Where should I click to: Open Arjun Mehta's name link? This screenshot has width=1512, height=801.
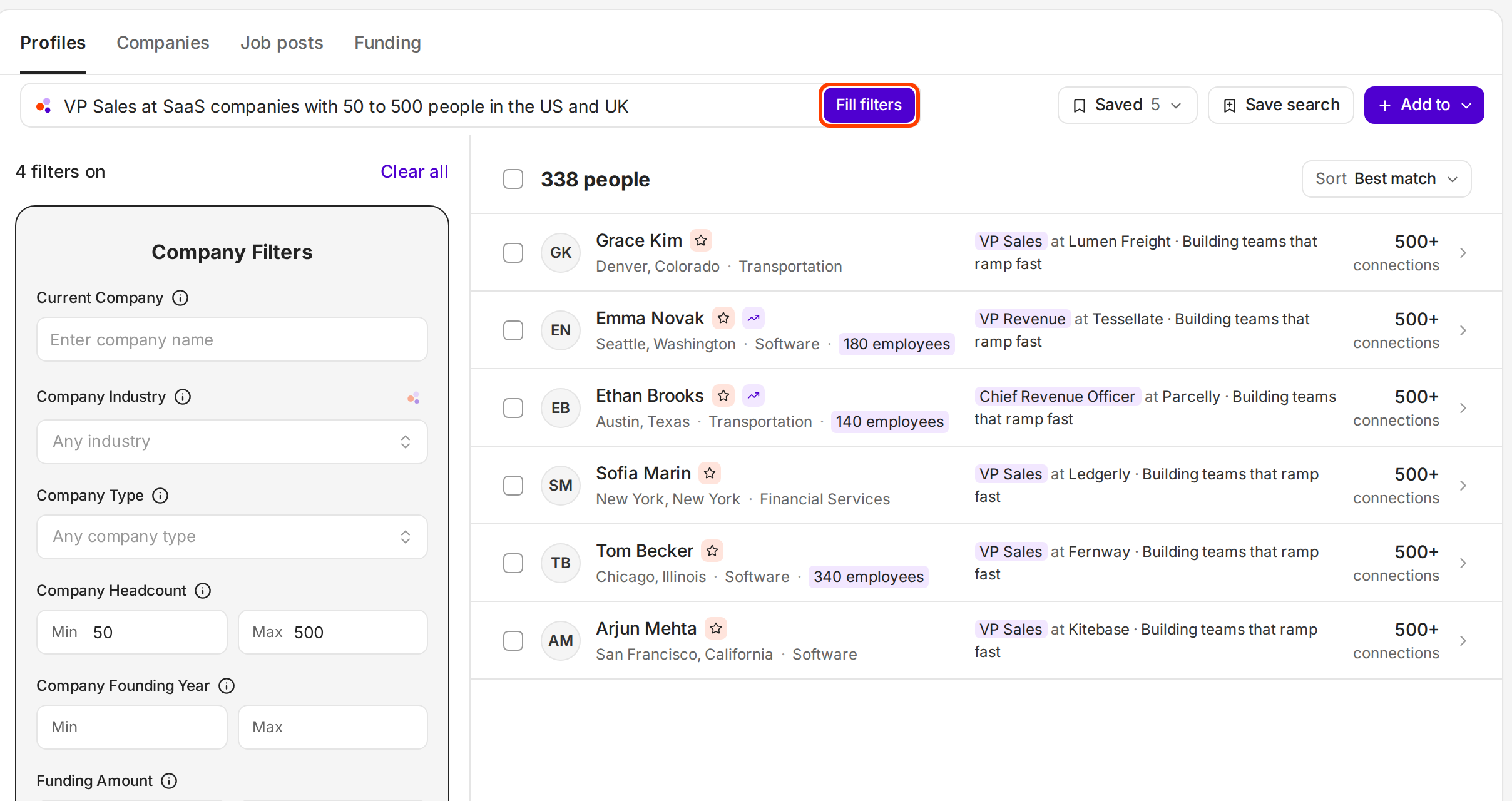(x=646, y=628)
